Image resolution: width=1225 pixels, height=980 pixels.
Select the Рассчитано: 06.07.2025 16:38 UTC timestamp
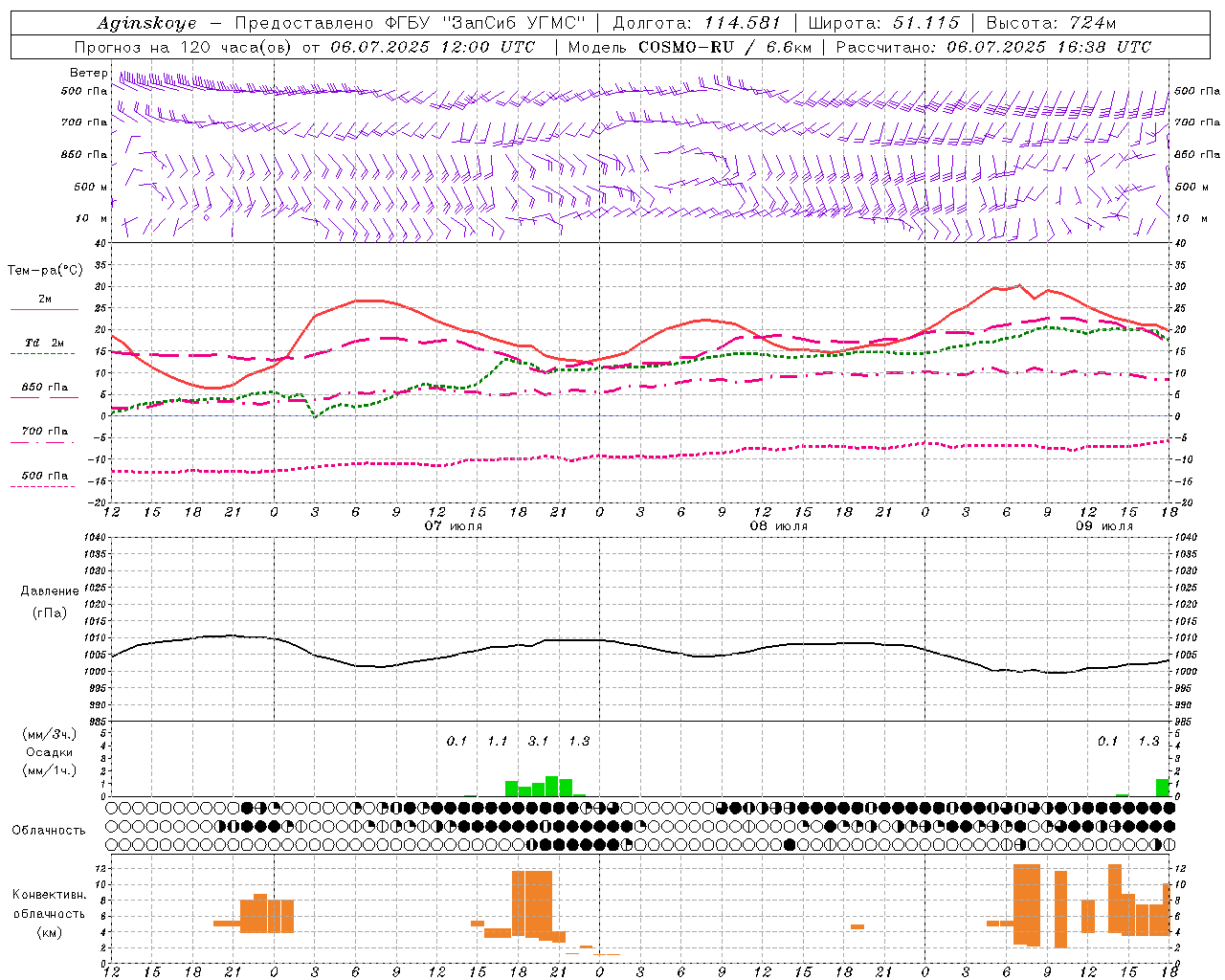click(993, 47)
